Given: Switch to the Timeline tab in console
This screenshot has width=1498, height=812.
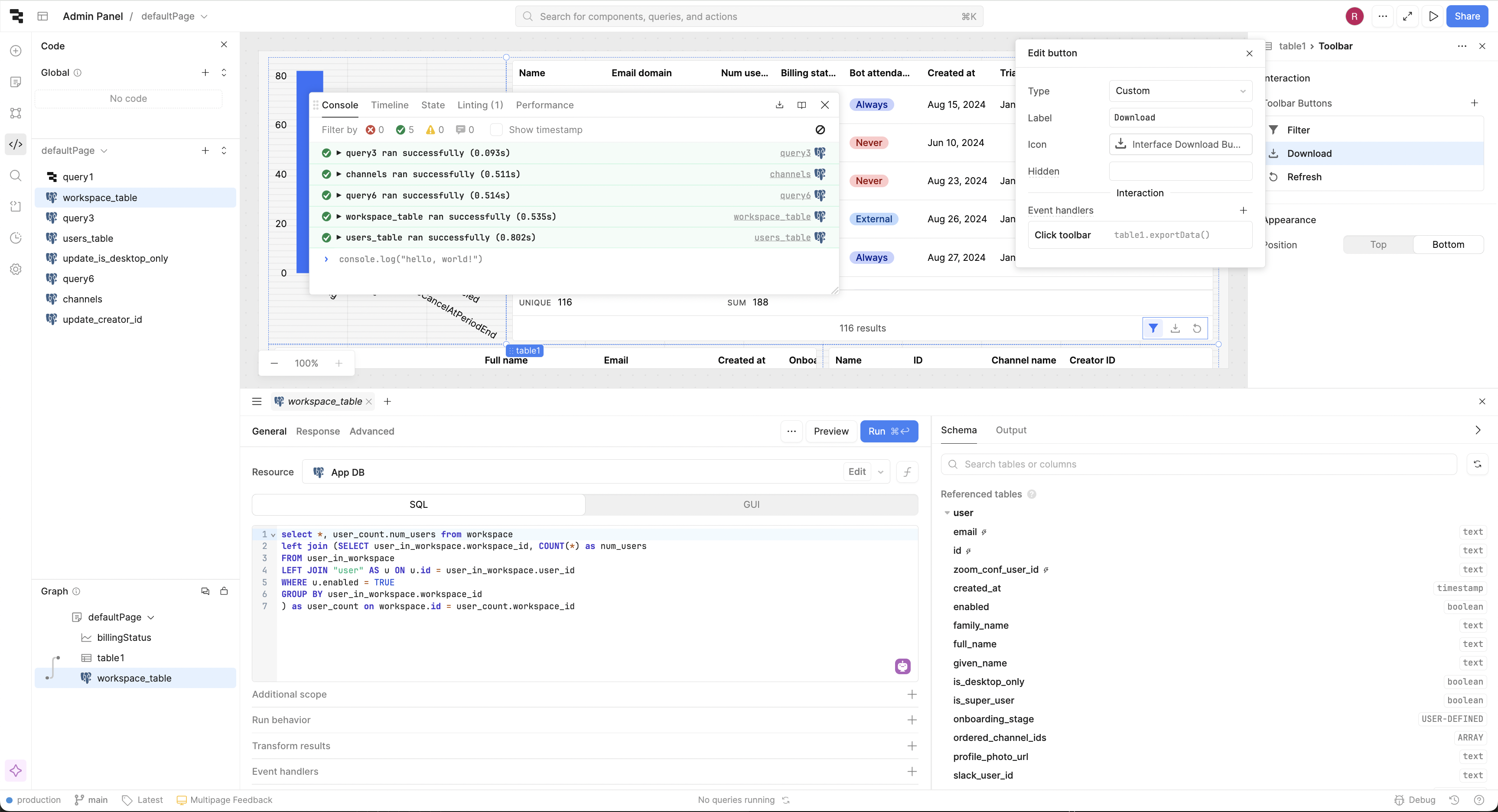Looking at the screenshot, I should (x=389, y=105).
